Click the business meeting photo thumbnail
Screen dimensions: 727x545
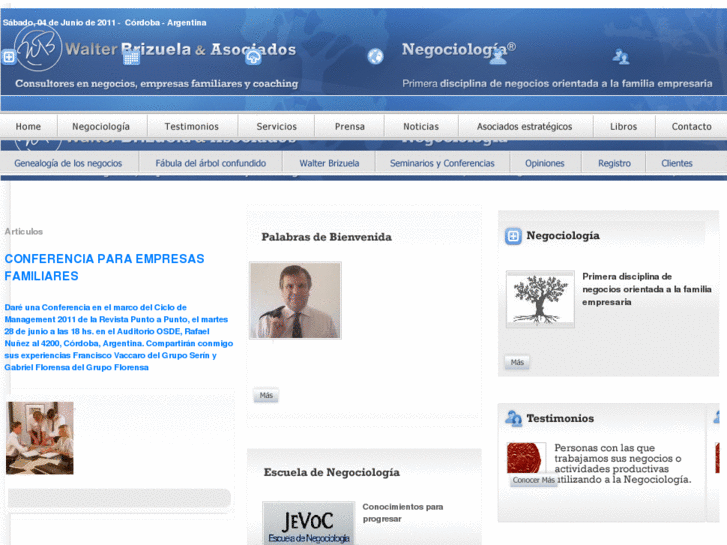(x=40, y=438)
